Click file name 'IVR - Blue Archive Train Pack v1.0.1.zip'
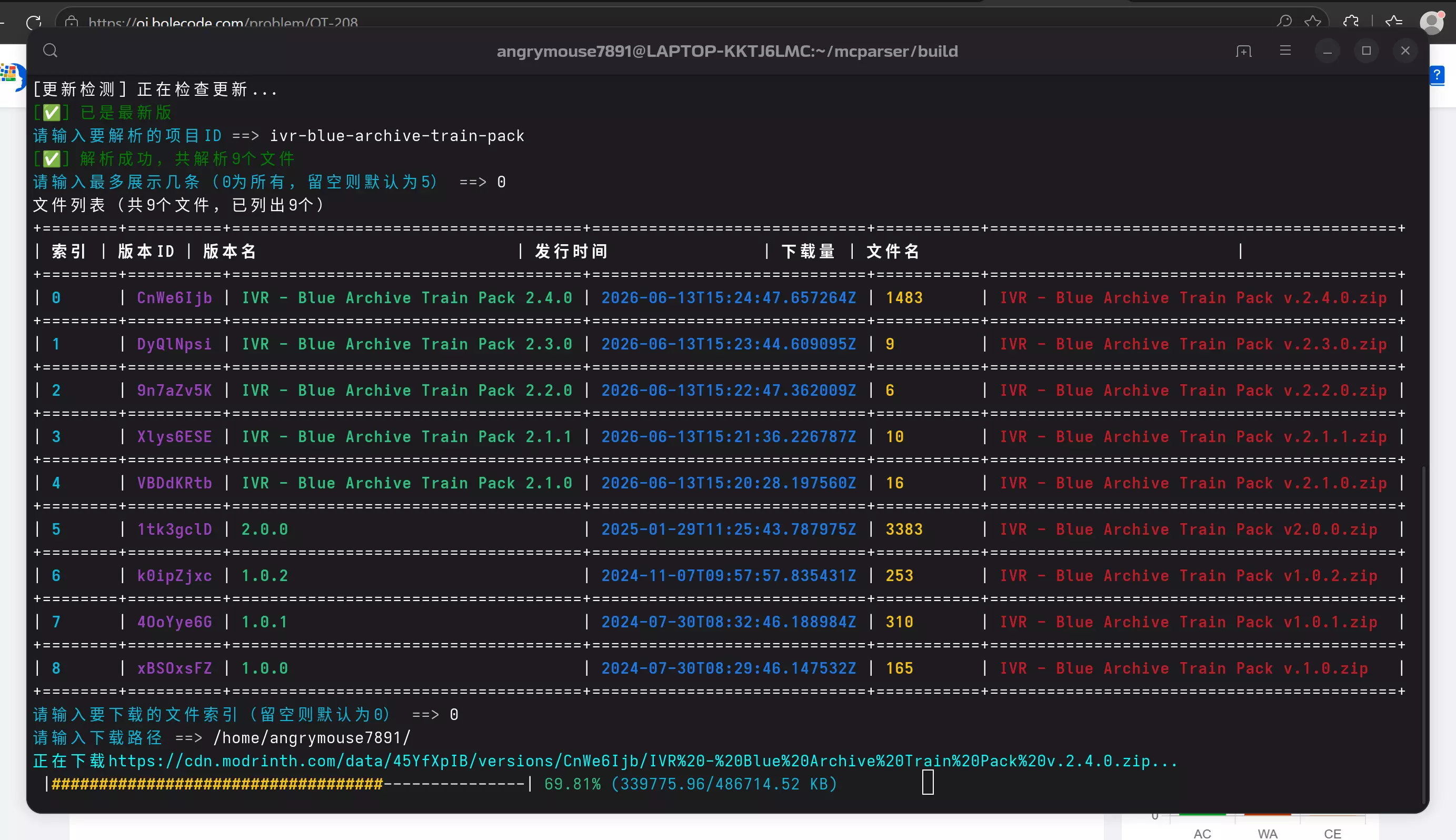Screen dimensions: 1456x840 tap(1189, 622)
